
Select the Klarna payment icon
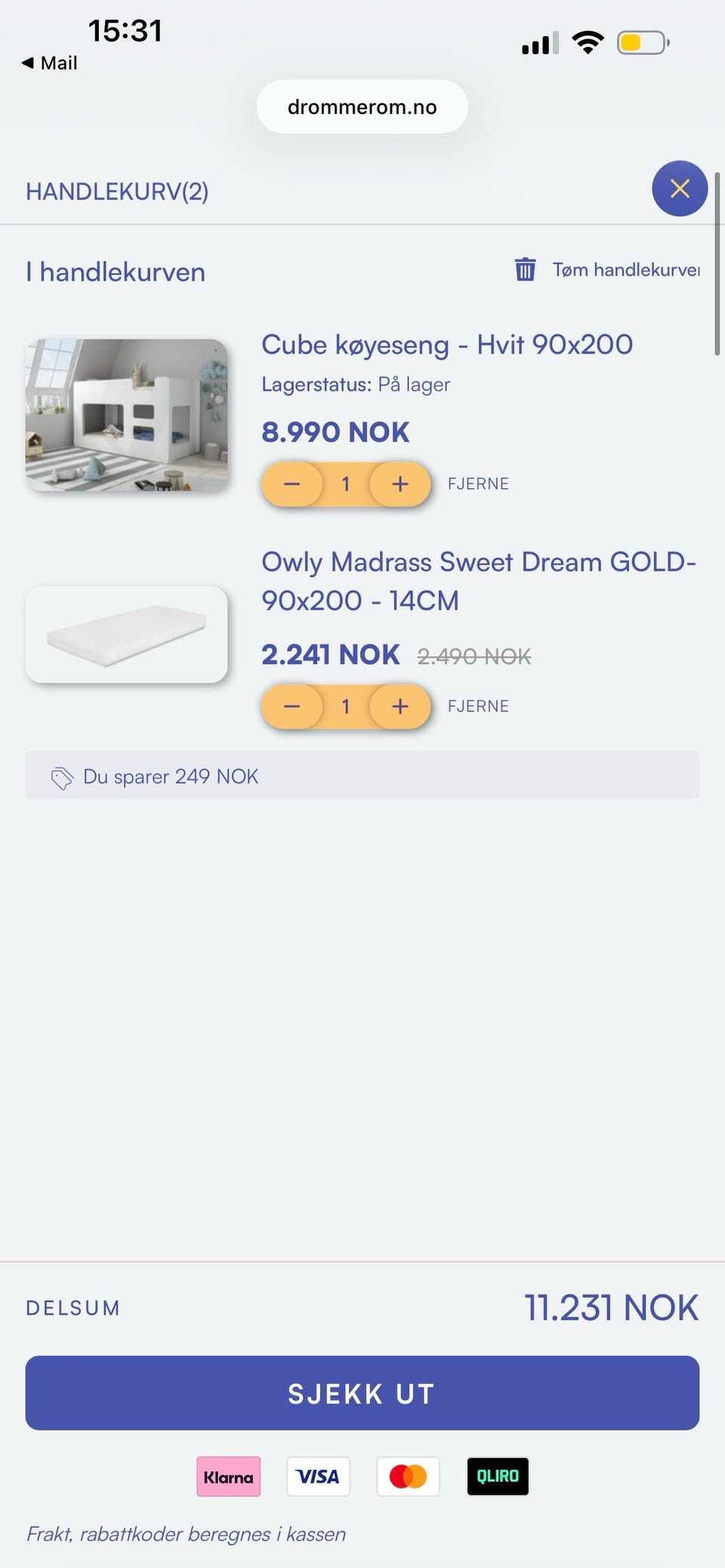tap(228, 1477)
